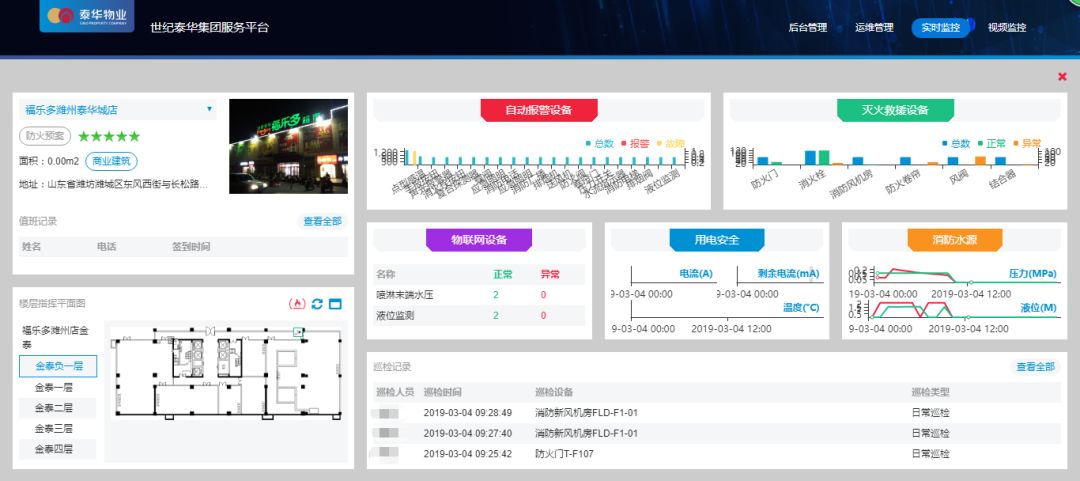Click the 防火门 axis label
Image resolution: width=1080 pixels, height=481 pixels.
[765, 179]
